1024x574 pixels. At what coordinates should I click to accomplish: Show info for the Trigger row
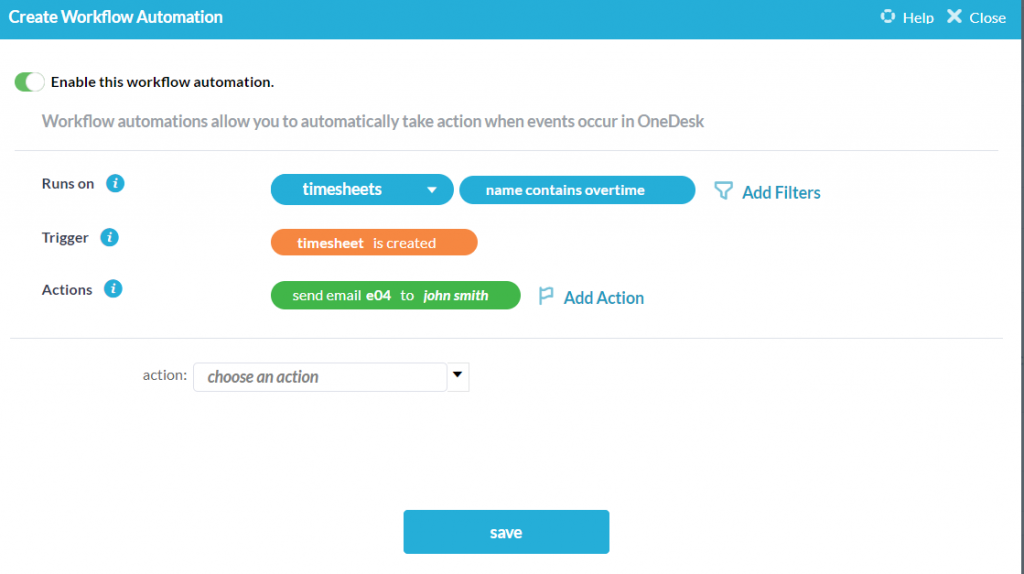click(110, 238)
